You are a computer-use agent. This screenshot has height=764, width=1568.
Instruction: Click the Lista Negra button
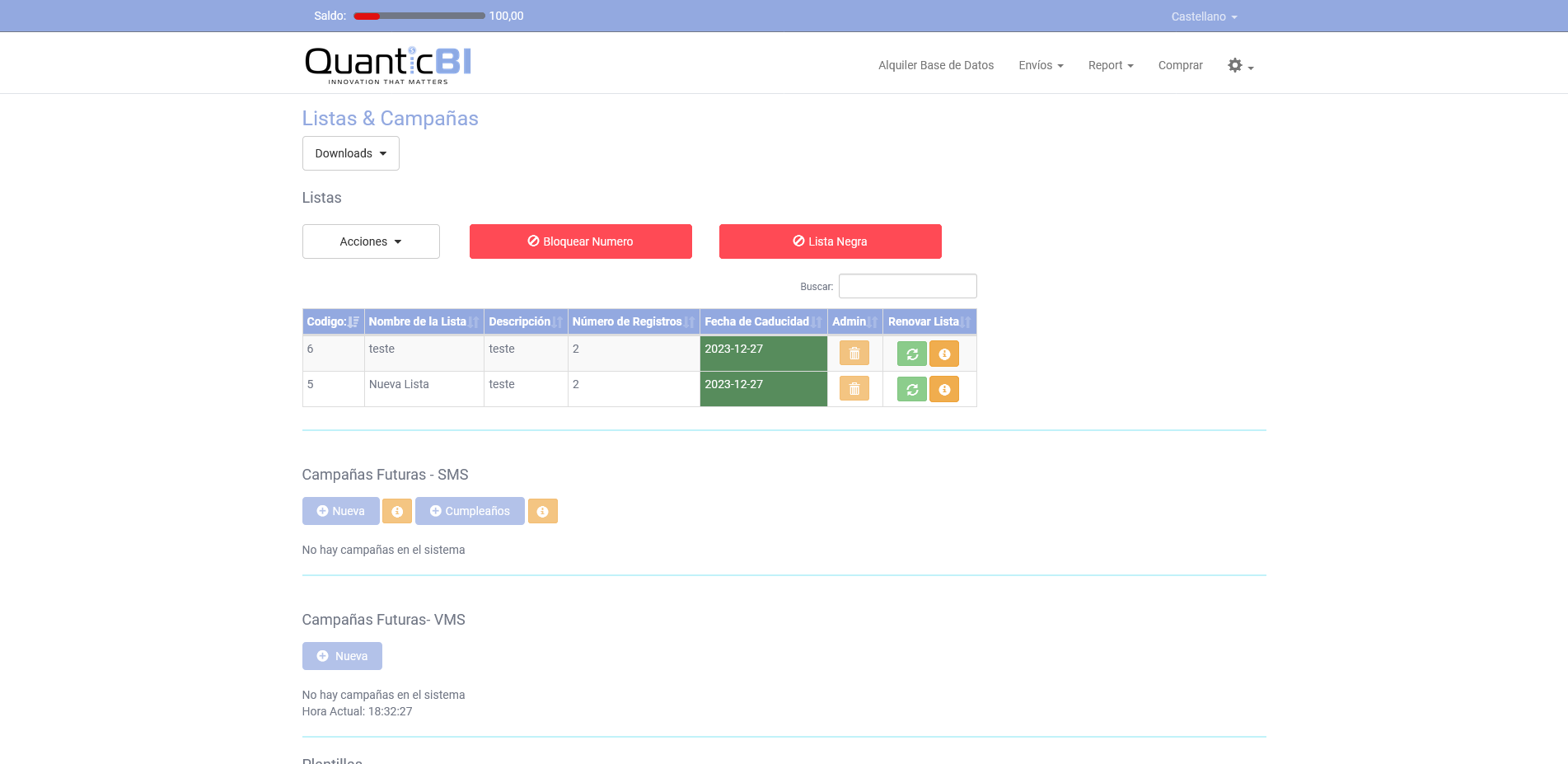coord(830,242)
